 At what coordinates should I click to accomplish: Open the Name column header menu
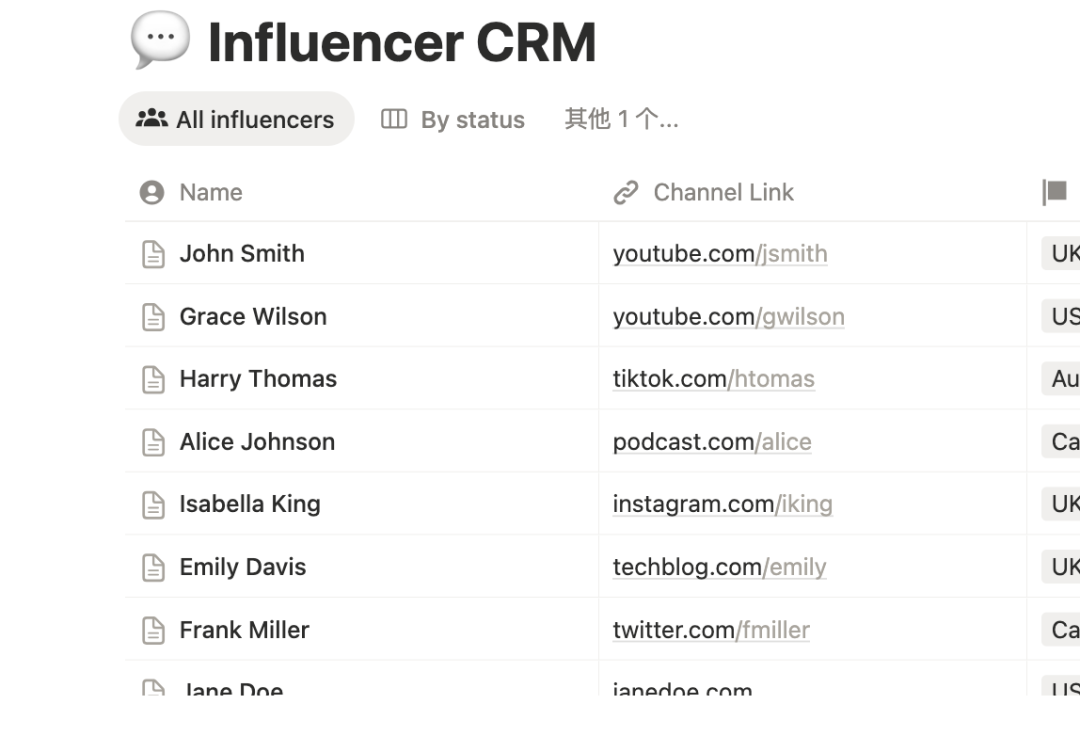tap(211, 192)
